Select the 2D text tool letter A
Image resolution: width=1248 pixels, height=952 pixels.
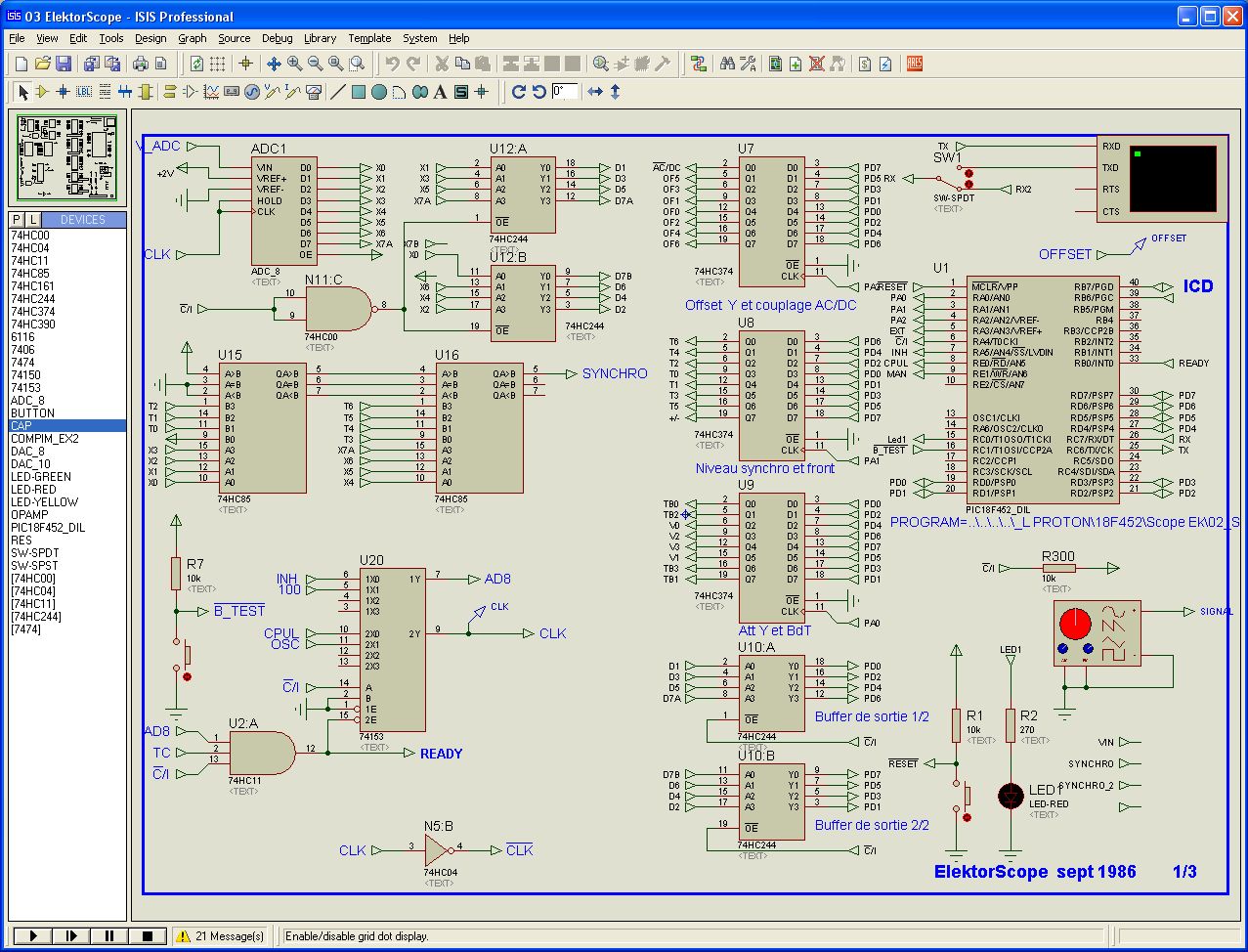pyautogui.click(x=441, y=92)
